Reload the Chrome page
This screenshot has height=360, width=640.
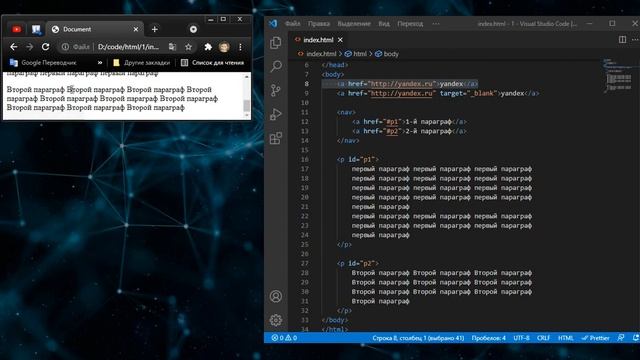(45, 47)
